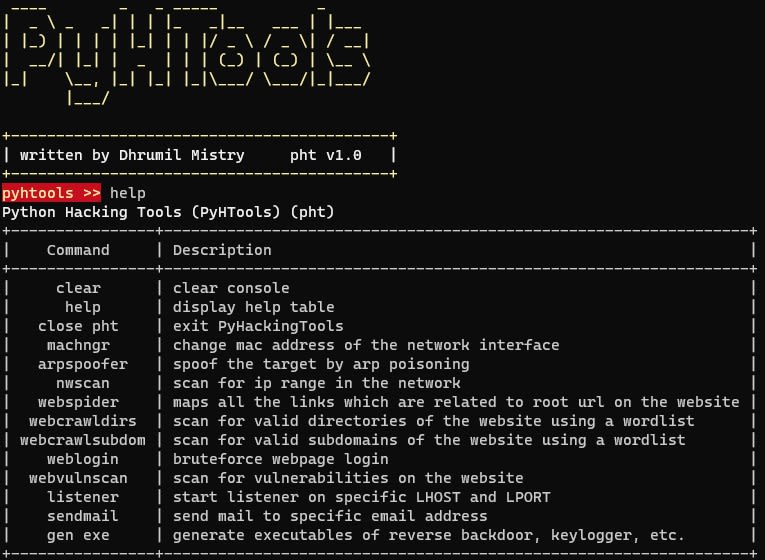This screenshot has width=765, height=560.
Task: Click the nwscan command name
Action: pos(83,383)
